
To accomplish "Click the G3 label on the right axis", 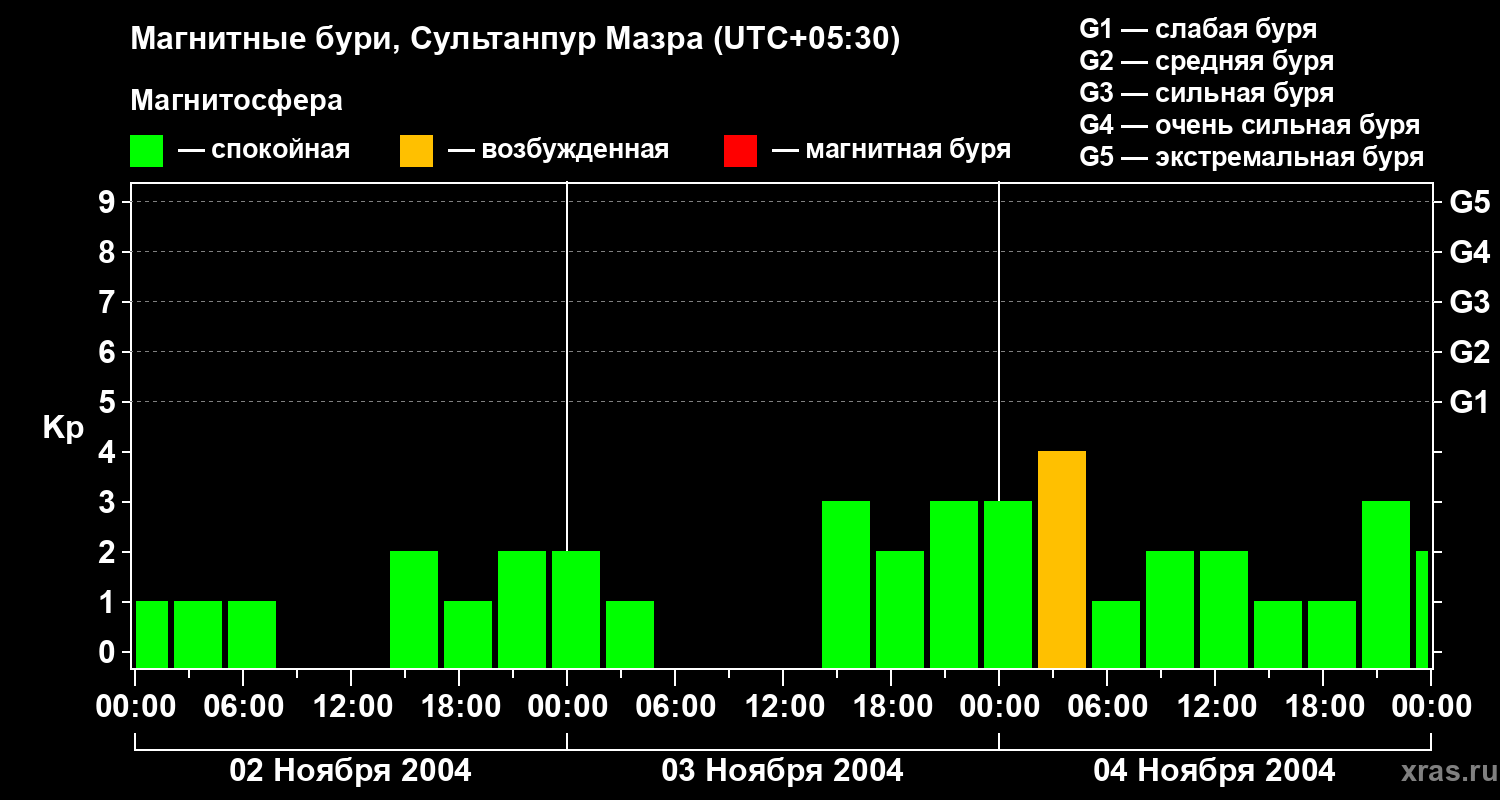I will click(1469, 302).
